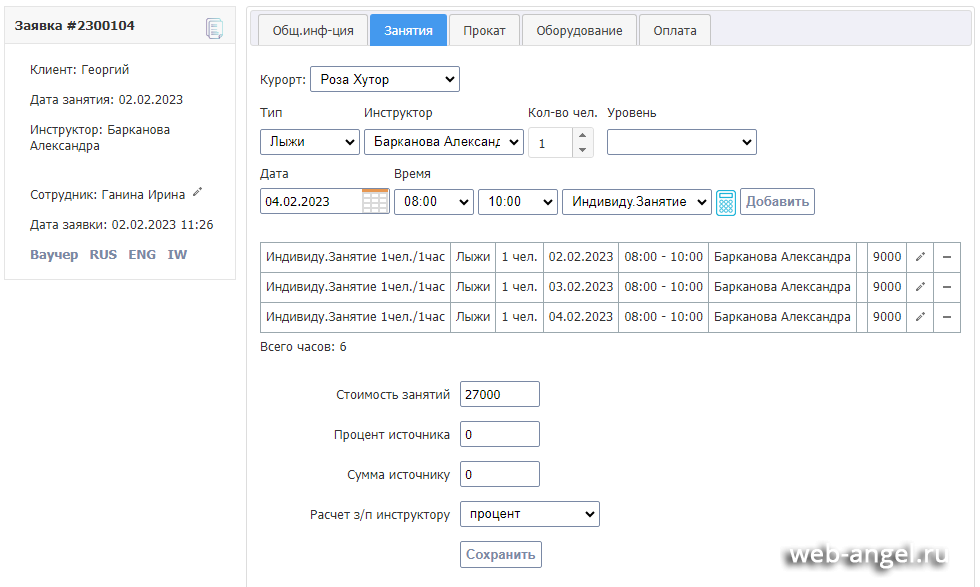The width and height of the screenshot is (980, 587).
Task: Open the Курорт dropdown showing Роза Хутор
Action: [384, 79]
